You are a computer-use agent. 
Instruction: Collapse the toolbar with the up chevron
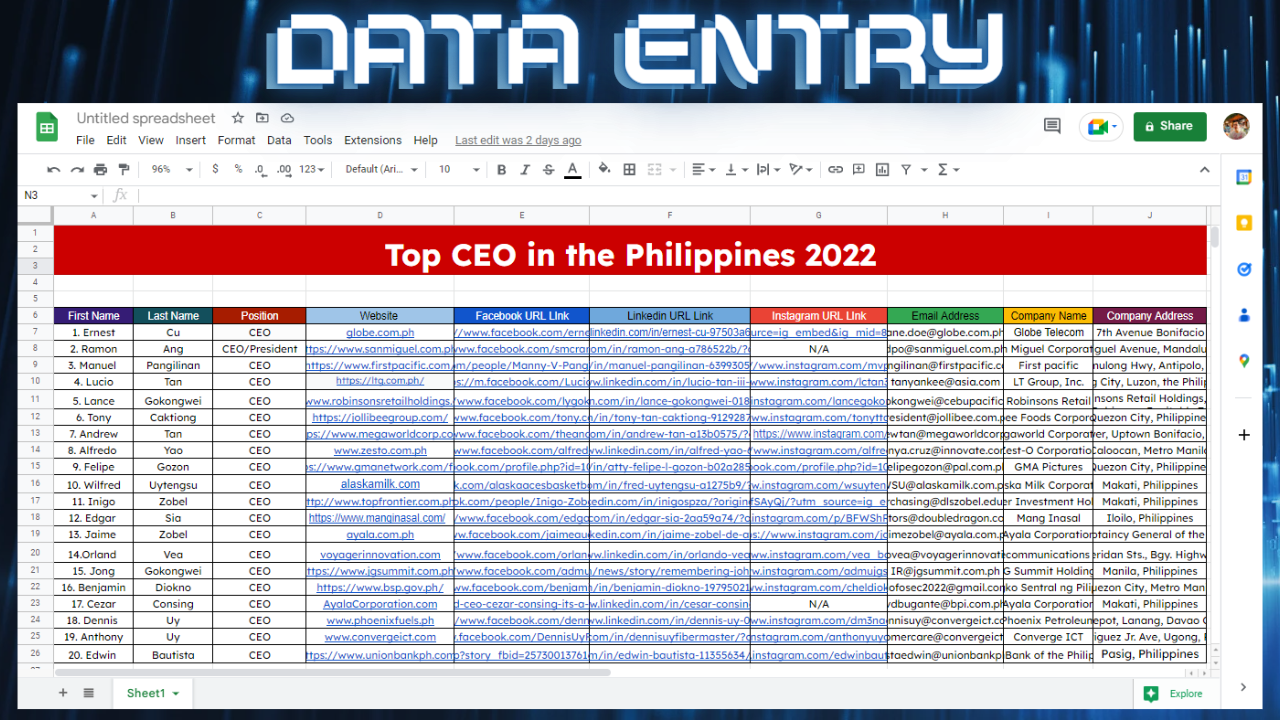point(1205,170)
